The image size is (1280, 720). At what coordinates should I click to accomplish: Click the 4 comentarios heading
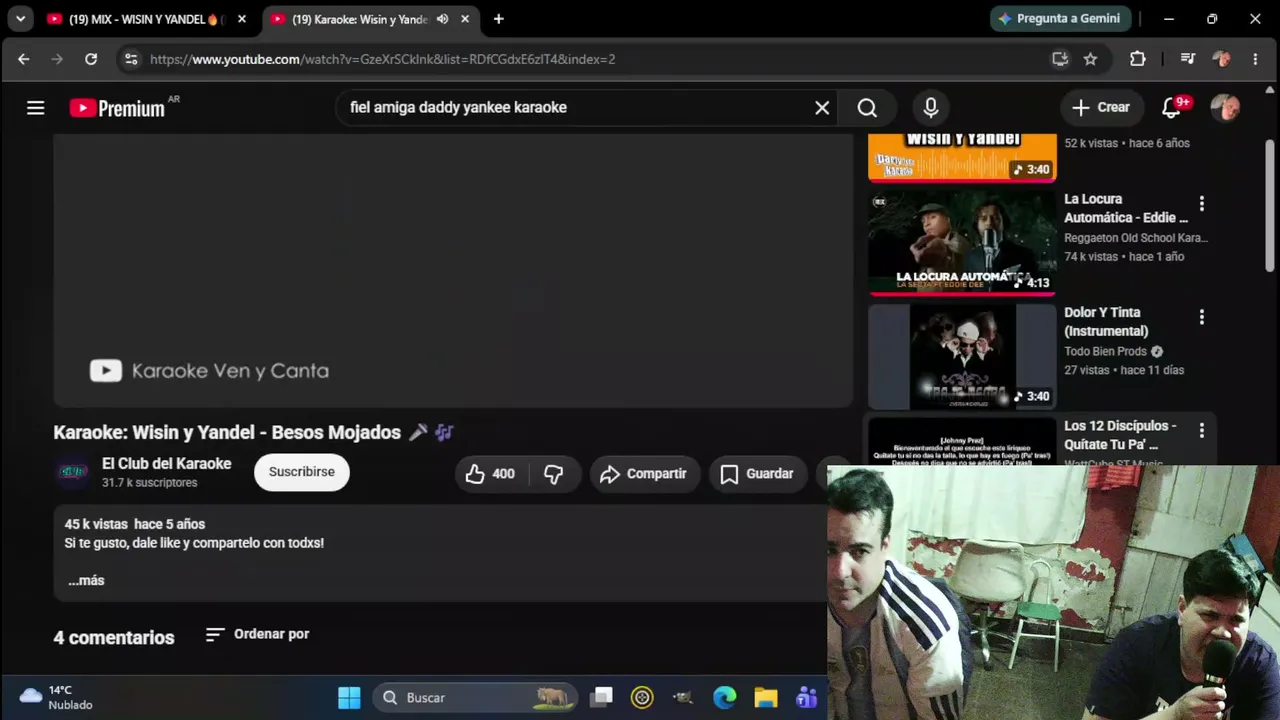click(114, 637)
